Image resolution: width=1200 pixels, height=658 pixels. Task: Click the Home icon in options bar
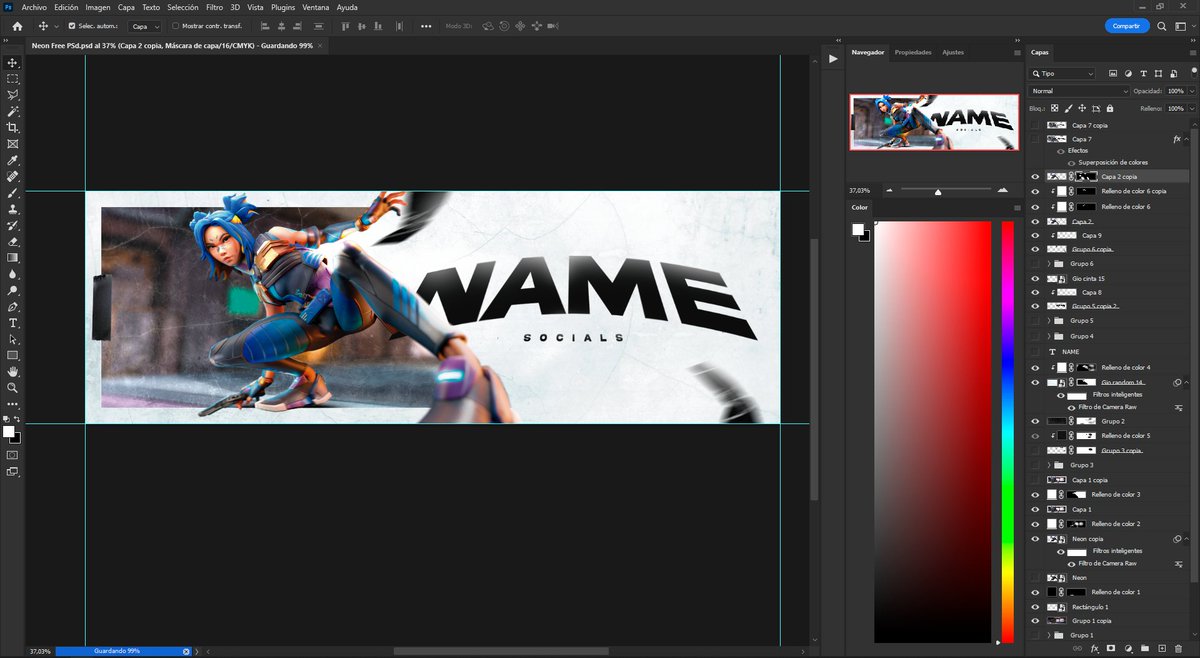click(17, 26)
